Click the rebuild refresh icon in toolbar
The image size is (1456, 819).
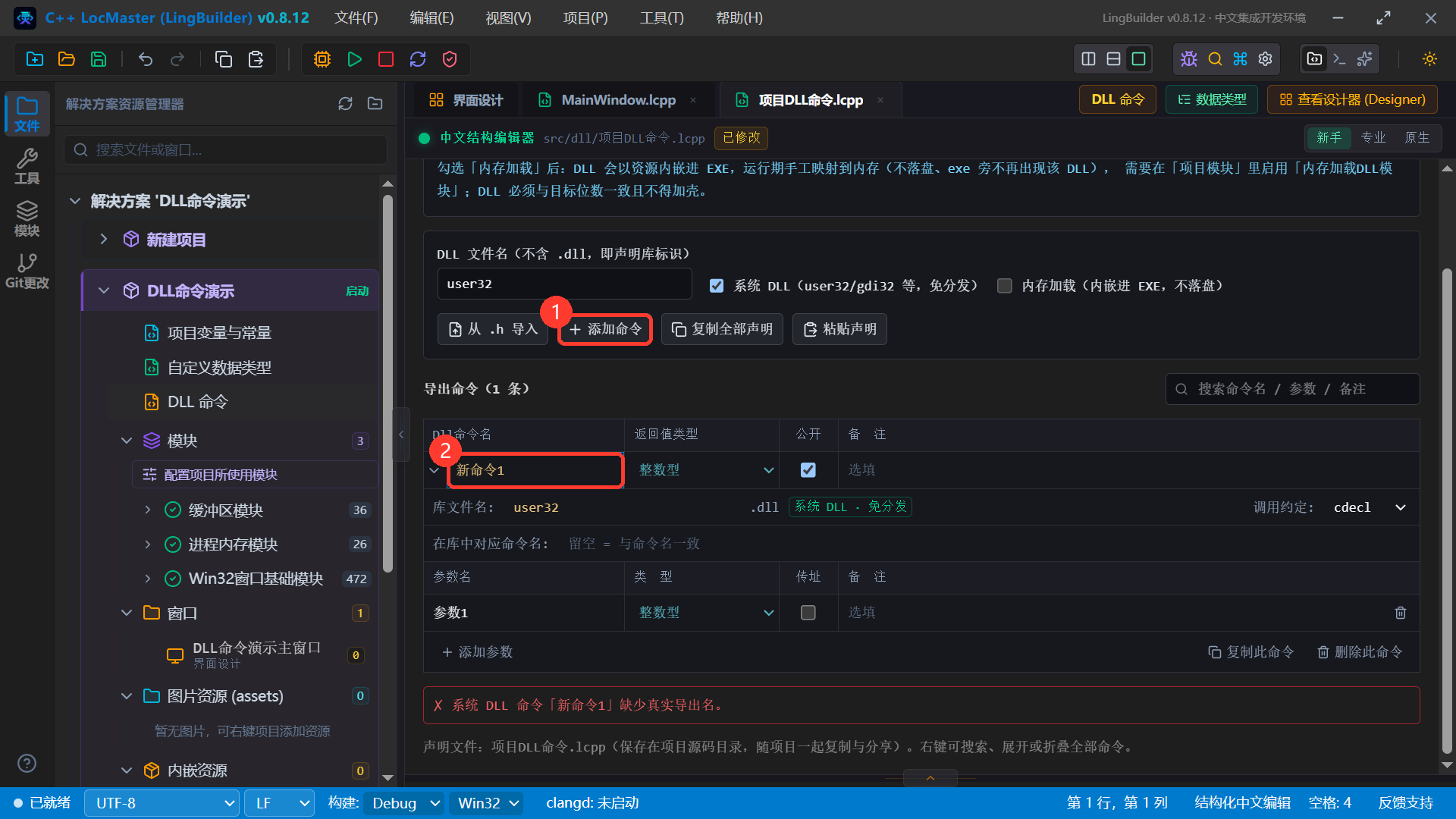[418, 59]
